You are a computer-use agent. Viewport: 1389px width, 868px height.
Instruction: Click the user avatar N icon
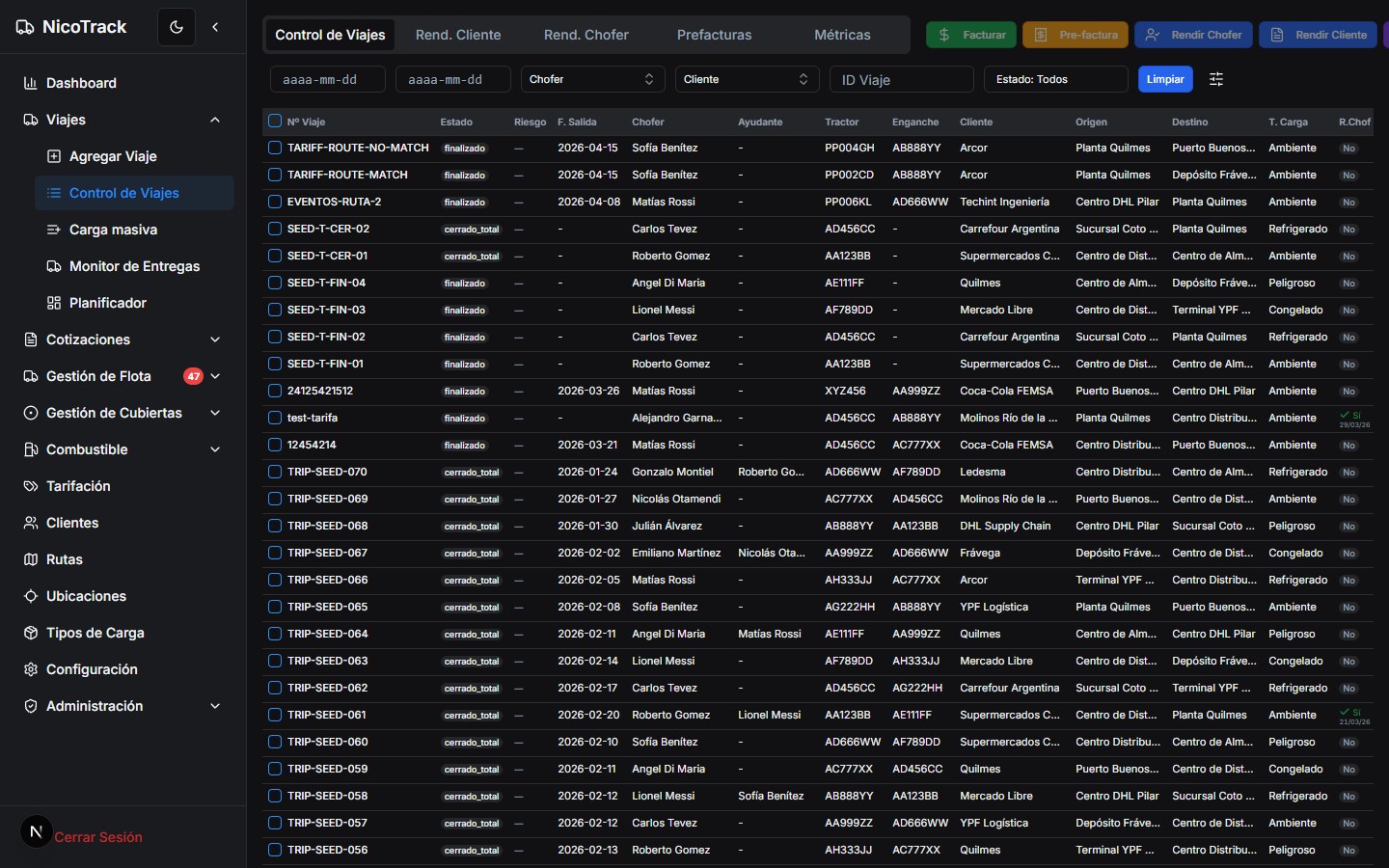(36, 831)
